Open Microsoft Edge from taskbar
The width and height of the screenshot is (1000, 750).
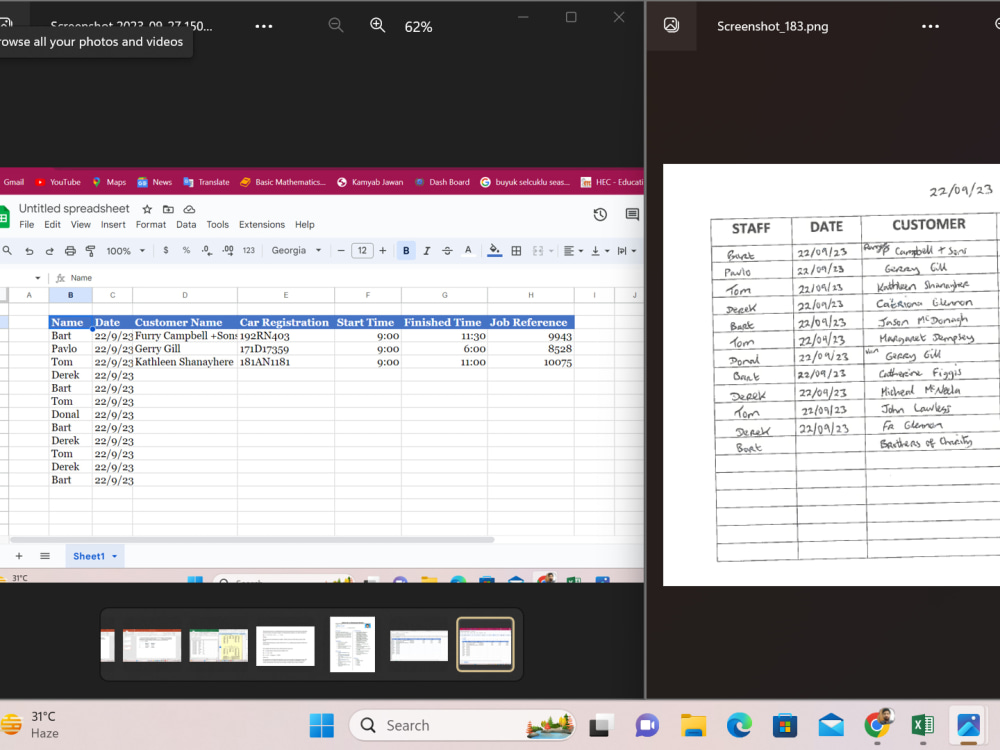tap(739, 725)
